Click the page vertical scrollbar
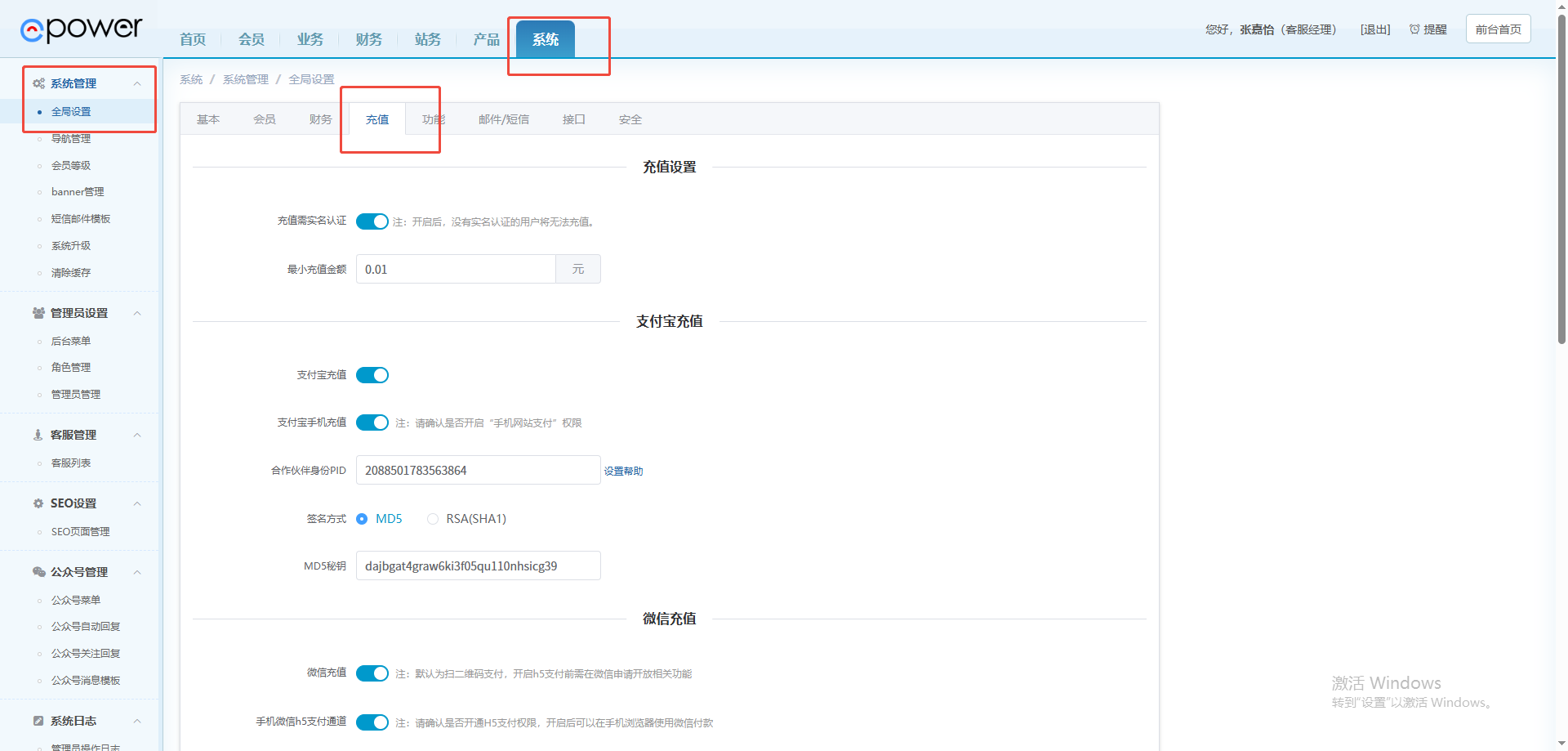The image size is (1568, 751). (x=1562, y=180)
